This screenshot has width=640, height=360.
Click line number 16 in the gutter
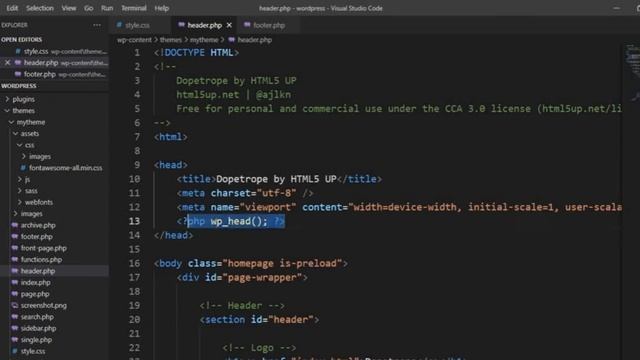pos(134,263)
